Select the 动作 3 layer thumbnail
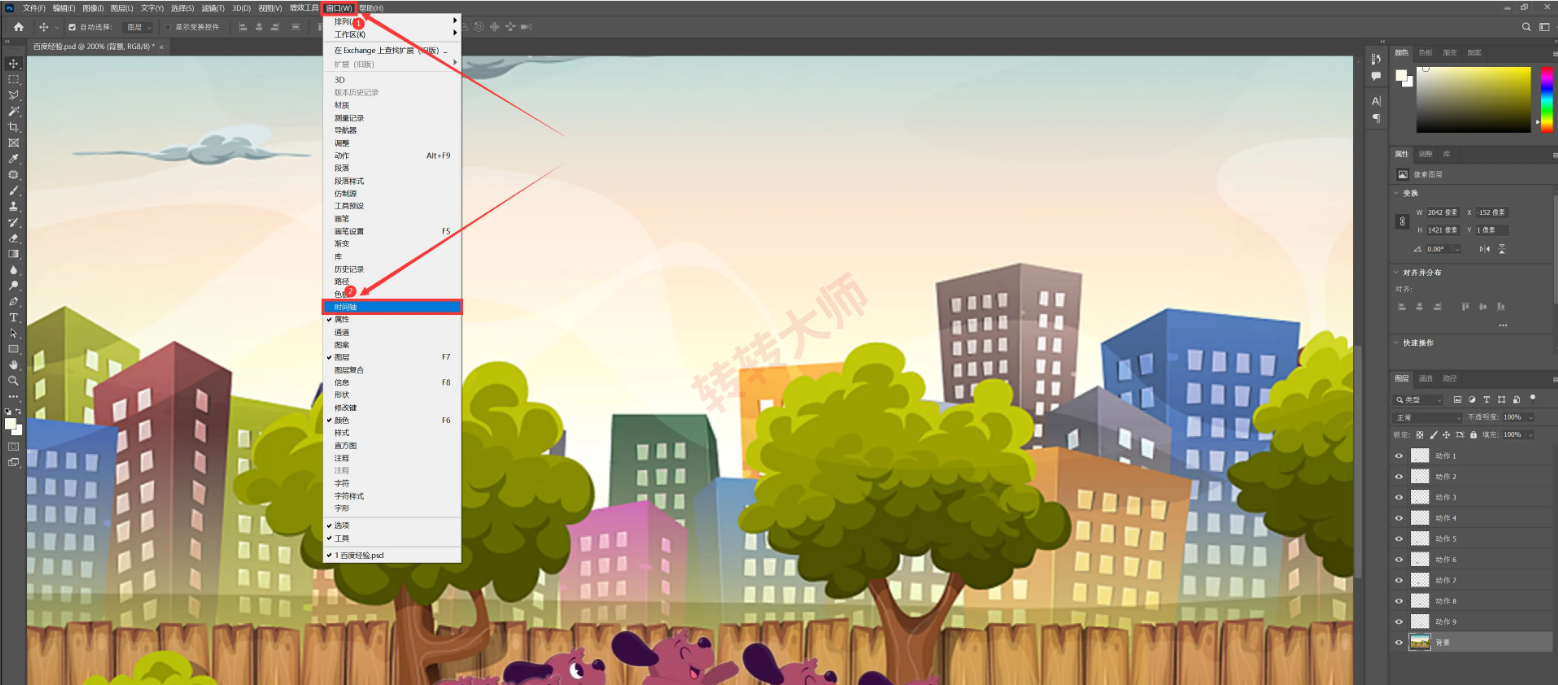This screenshot has height=685, width=1558. click(x=1420, y=497)
